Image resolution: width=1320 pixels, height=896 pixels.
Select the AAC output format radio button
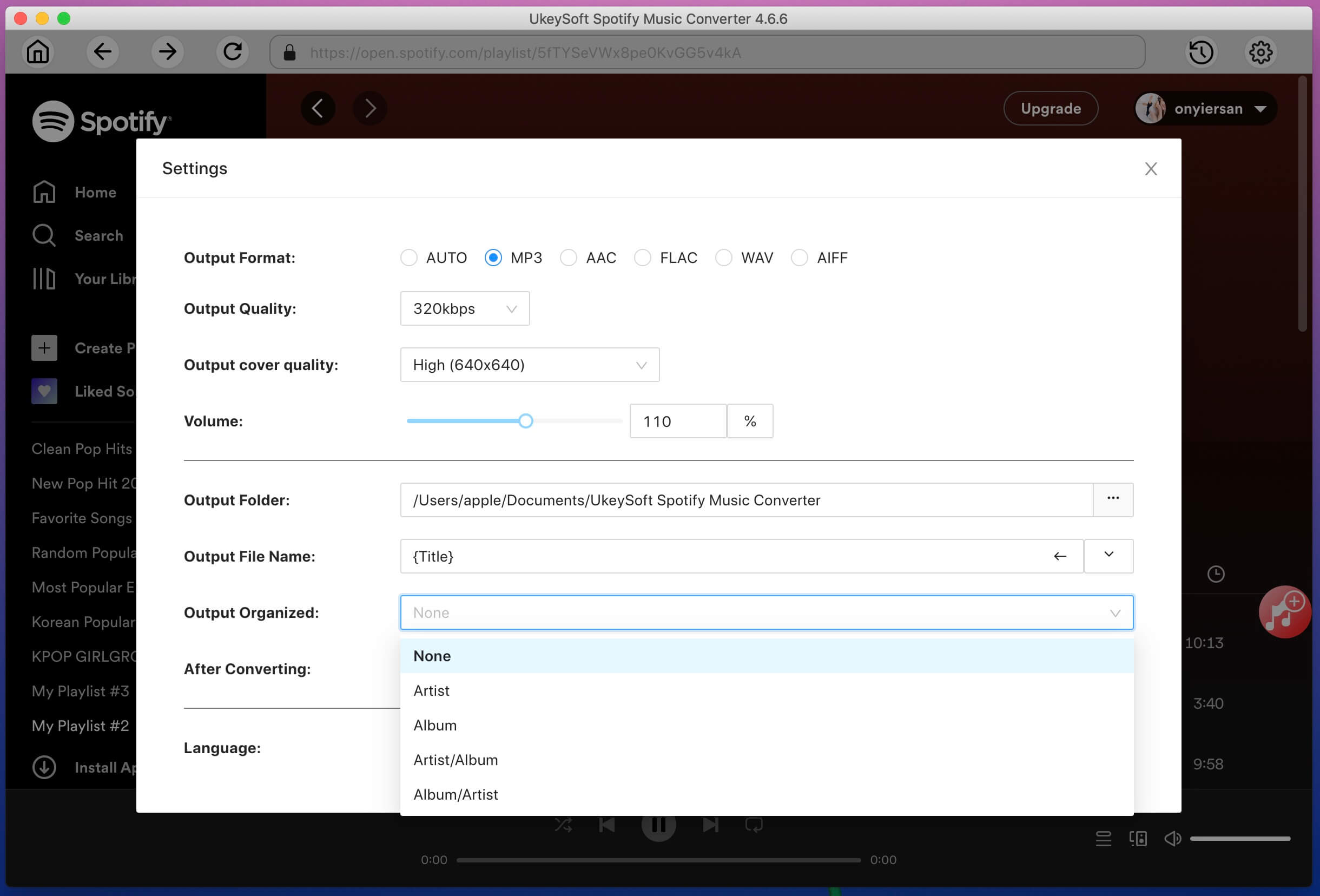click(x=568, y=258)
